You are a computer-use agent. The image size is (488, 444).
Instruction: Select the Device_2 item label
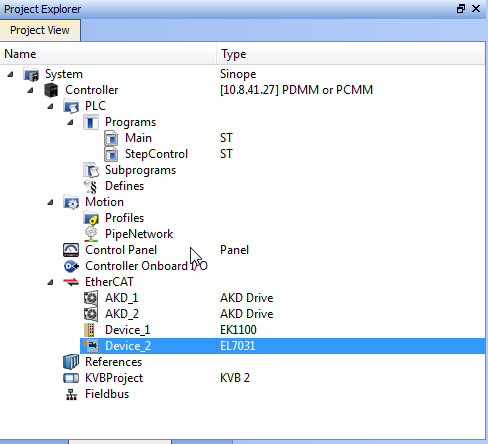coord(128,346)
